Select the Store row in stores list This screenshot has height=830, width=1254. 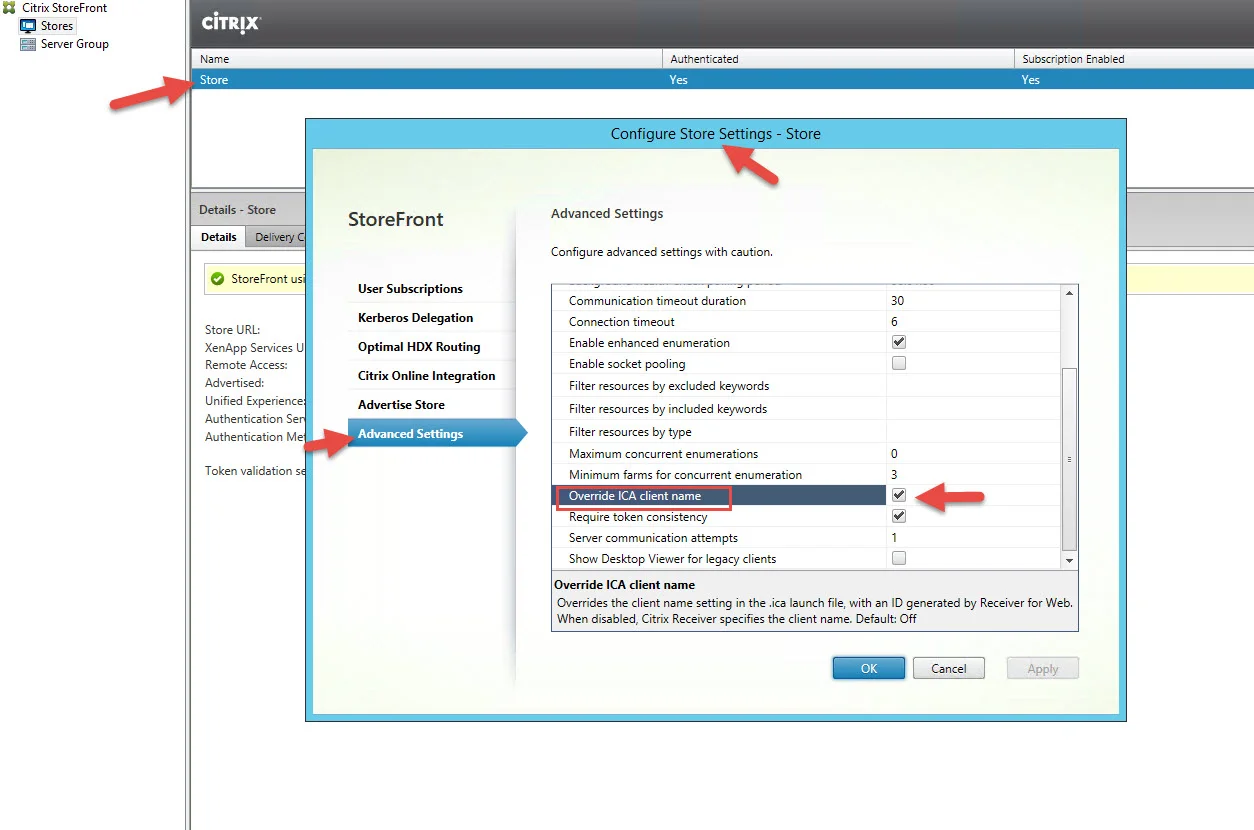722,80
